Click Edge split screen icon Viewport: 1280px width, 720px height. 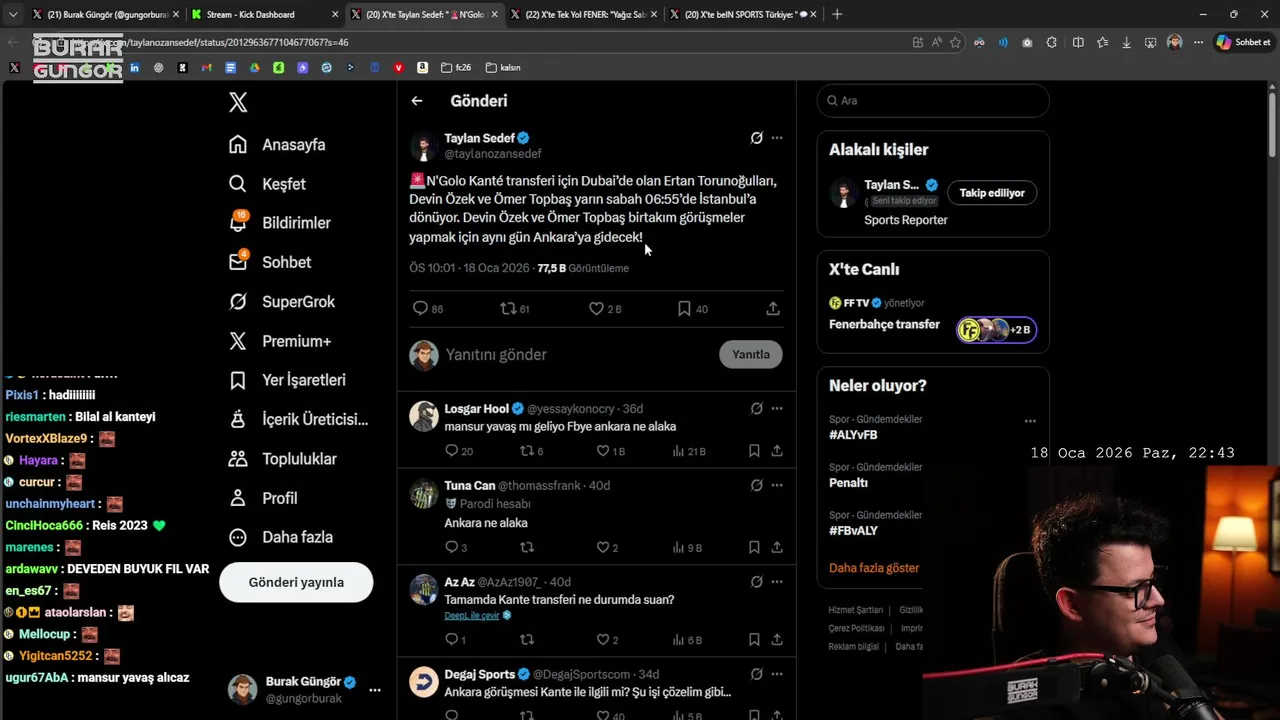point(1078,42)
